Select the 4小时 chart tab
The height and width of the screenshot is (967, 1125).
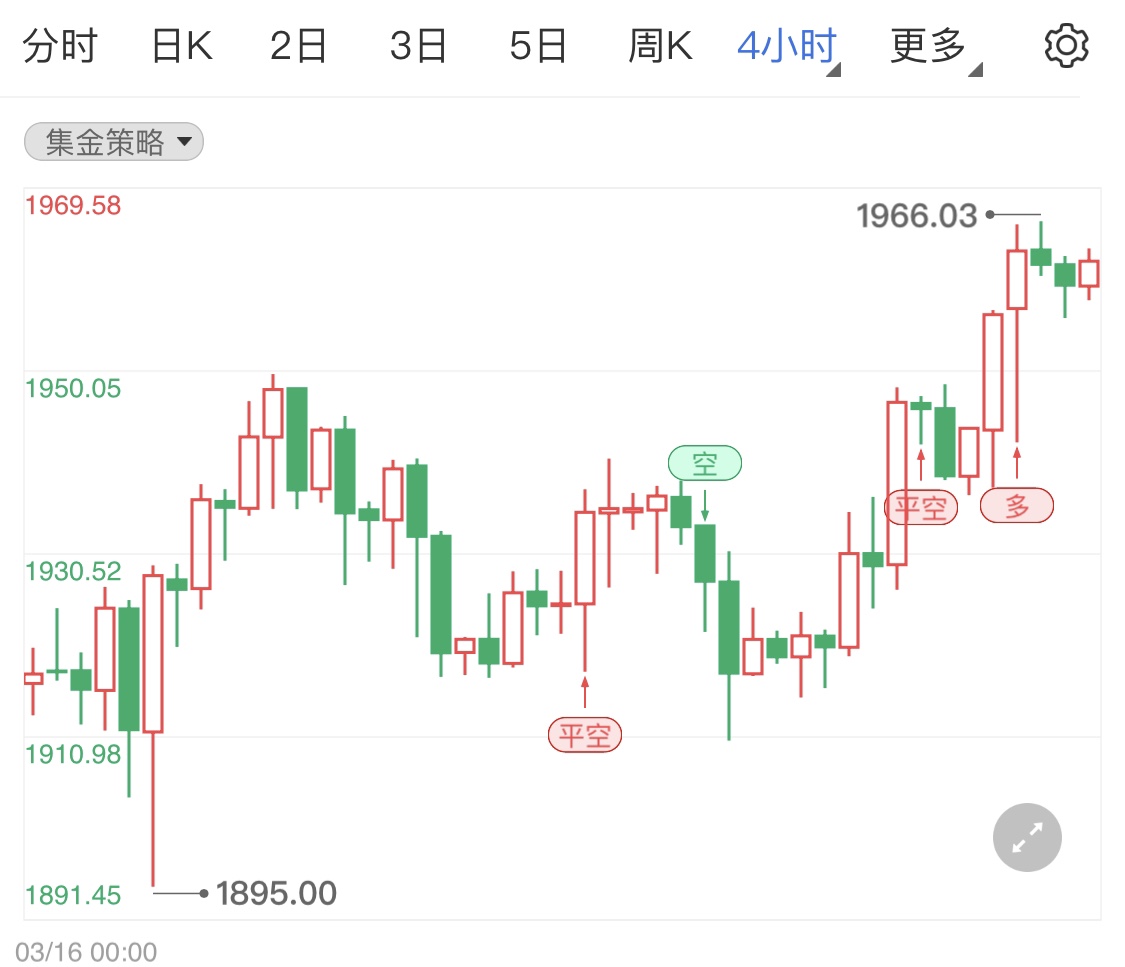click(x=787, y=46)
